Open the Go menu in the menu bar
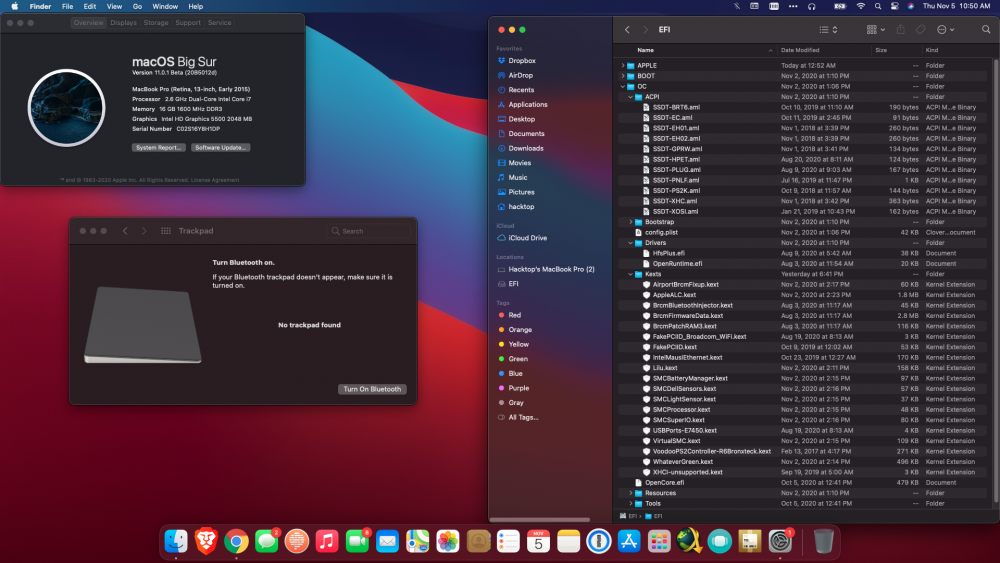 (137, 6)
